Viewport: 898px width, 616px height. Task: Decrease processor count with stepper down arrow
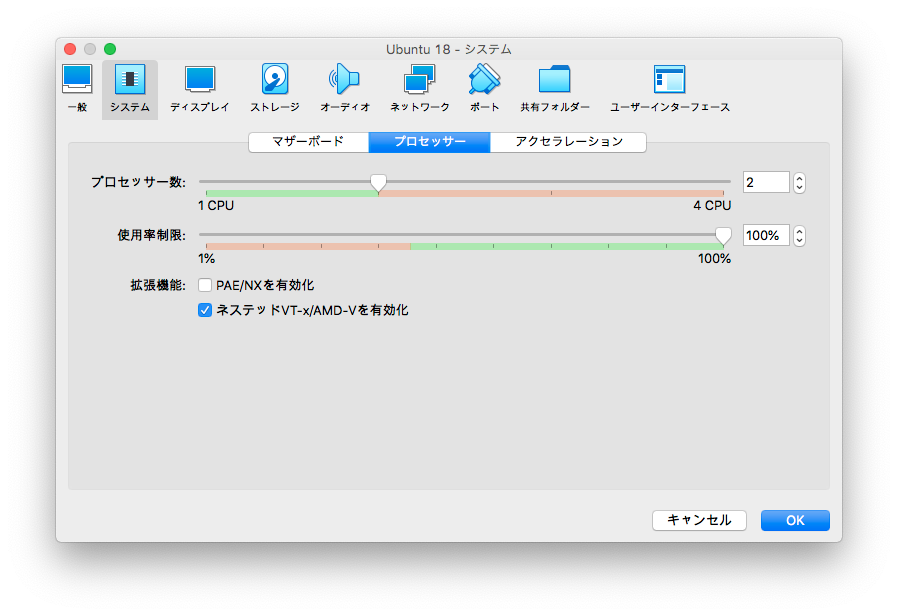tap(799, 188)
